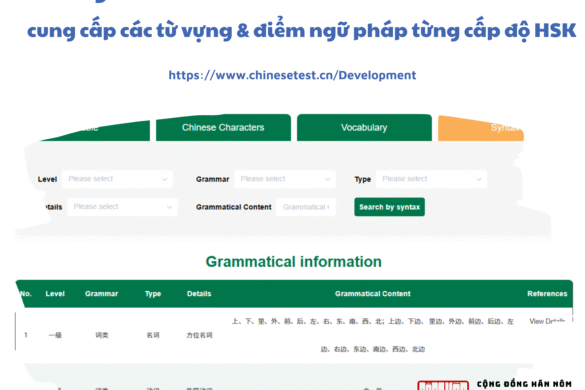
Task: Click the Level column header in table
Action: click(x=55, y=294)
